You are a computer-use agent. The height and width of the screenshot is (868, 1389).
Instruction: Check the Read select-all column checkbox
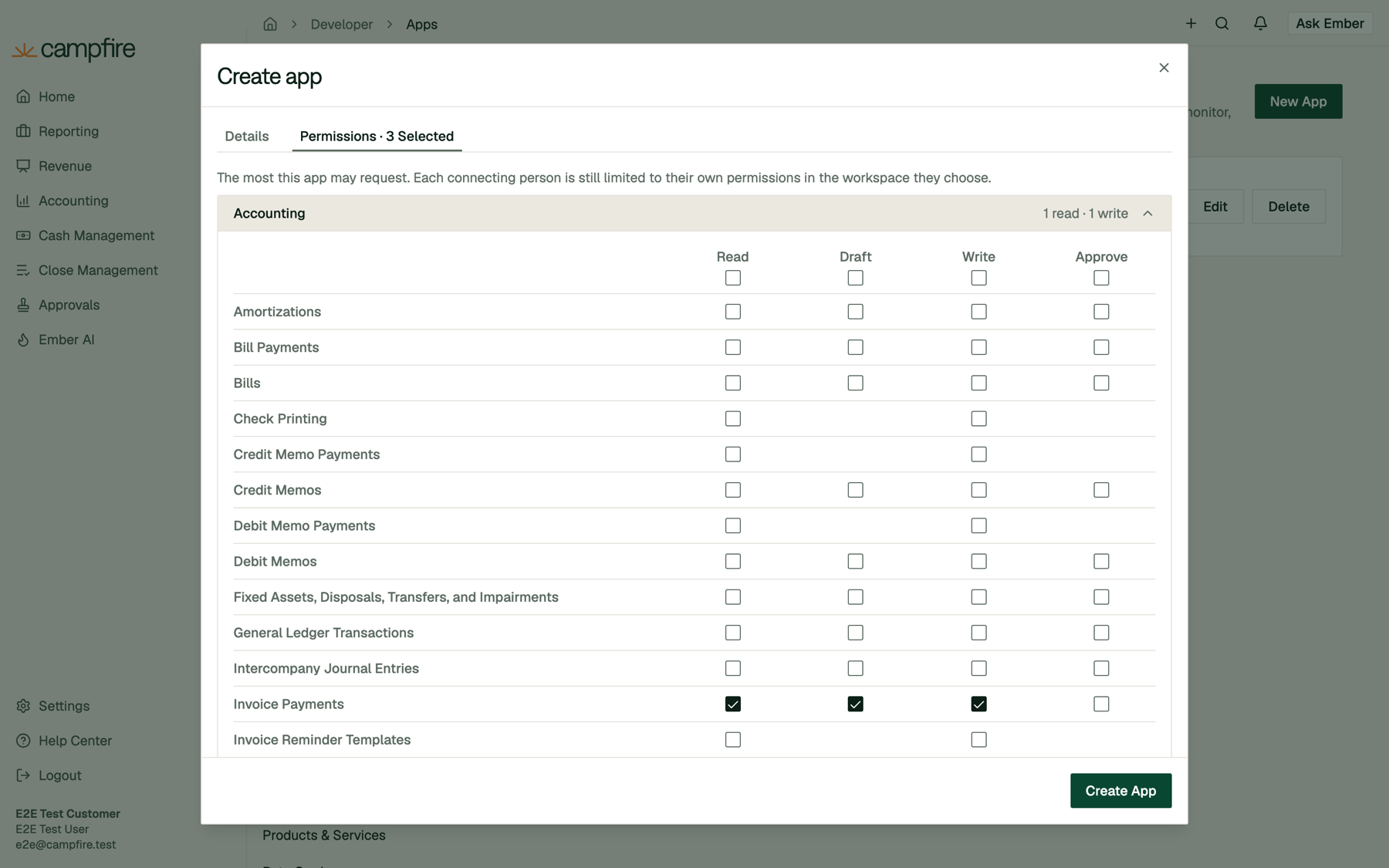[x=732, y=278]
